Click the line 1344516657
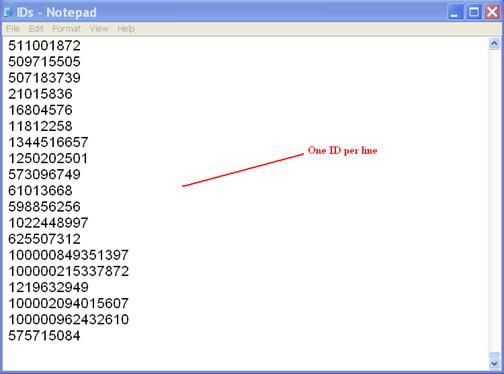Image resolution: width=504 pixels, height=374 pixels. pyautogui.click(x=48, y=142)
